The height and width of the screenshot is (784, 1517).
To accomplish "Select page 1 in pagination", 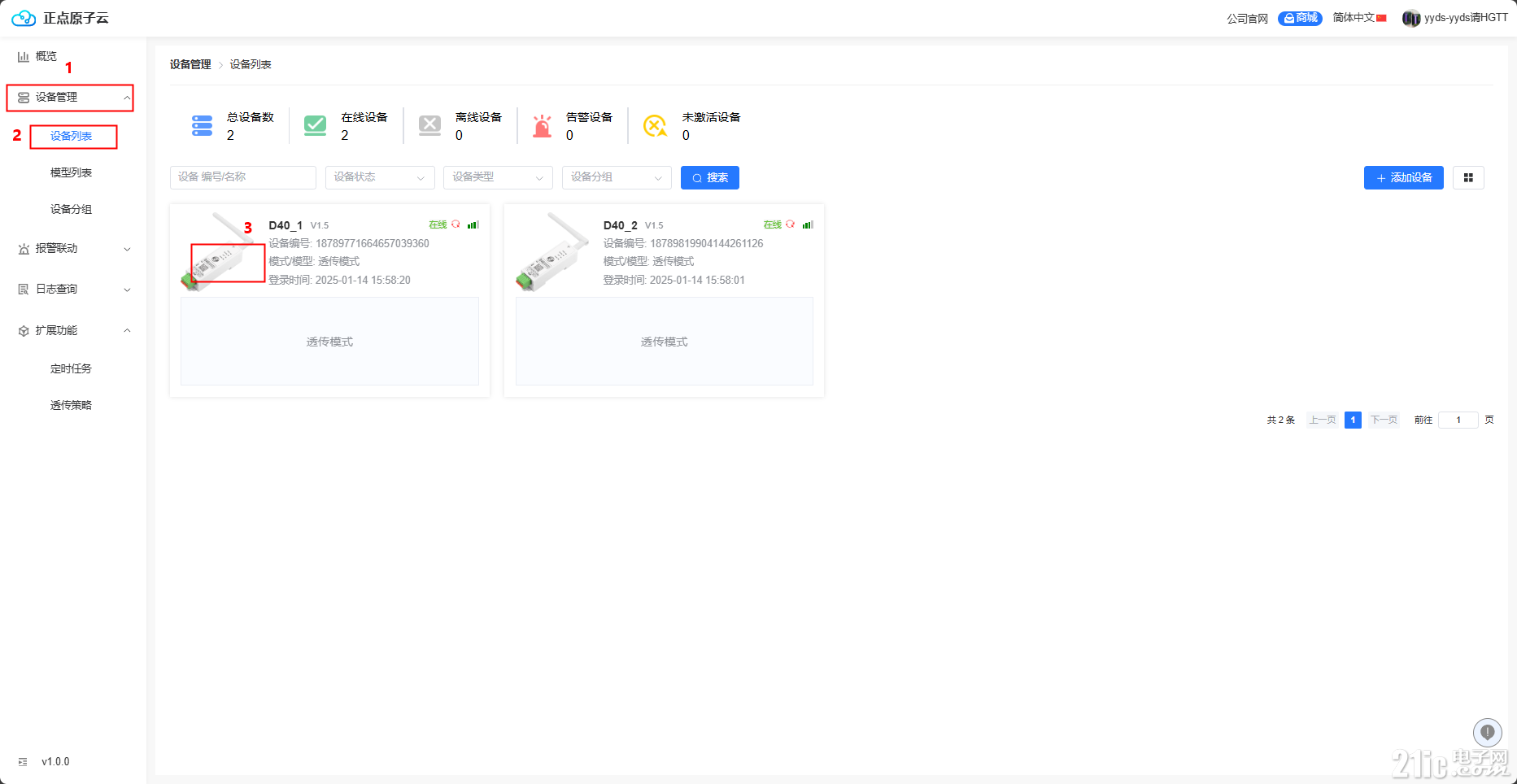I will [x=1353, y=420].
